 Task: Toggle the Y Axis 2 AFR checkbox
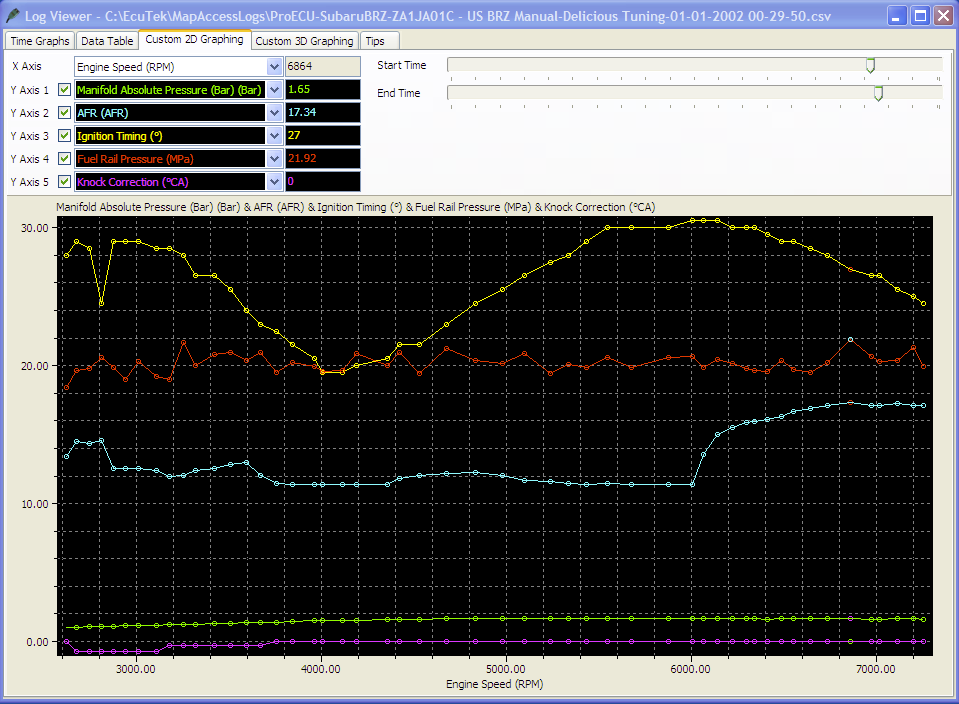click(x=65, y=112)
